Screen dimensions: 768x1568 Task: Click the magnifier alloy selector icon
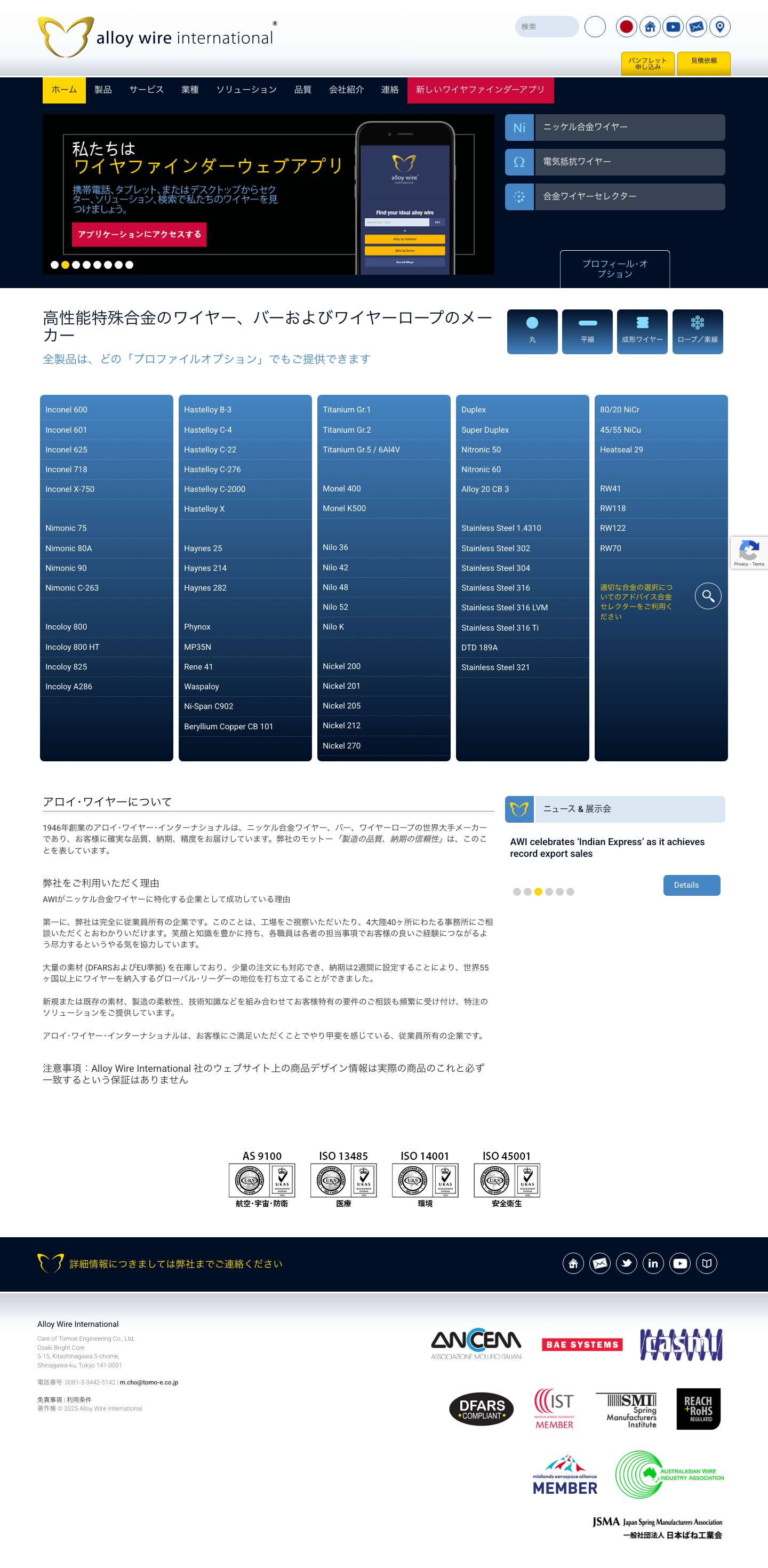708,596
